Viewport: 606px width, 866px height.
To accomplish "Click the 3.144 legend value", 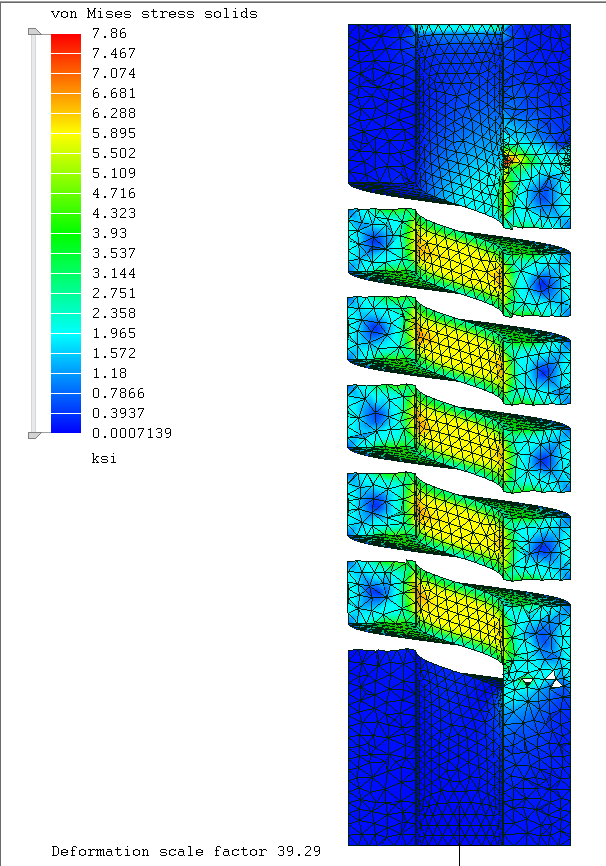I will 114,273.
